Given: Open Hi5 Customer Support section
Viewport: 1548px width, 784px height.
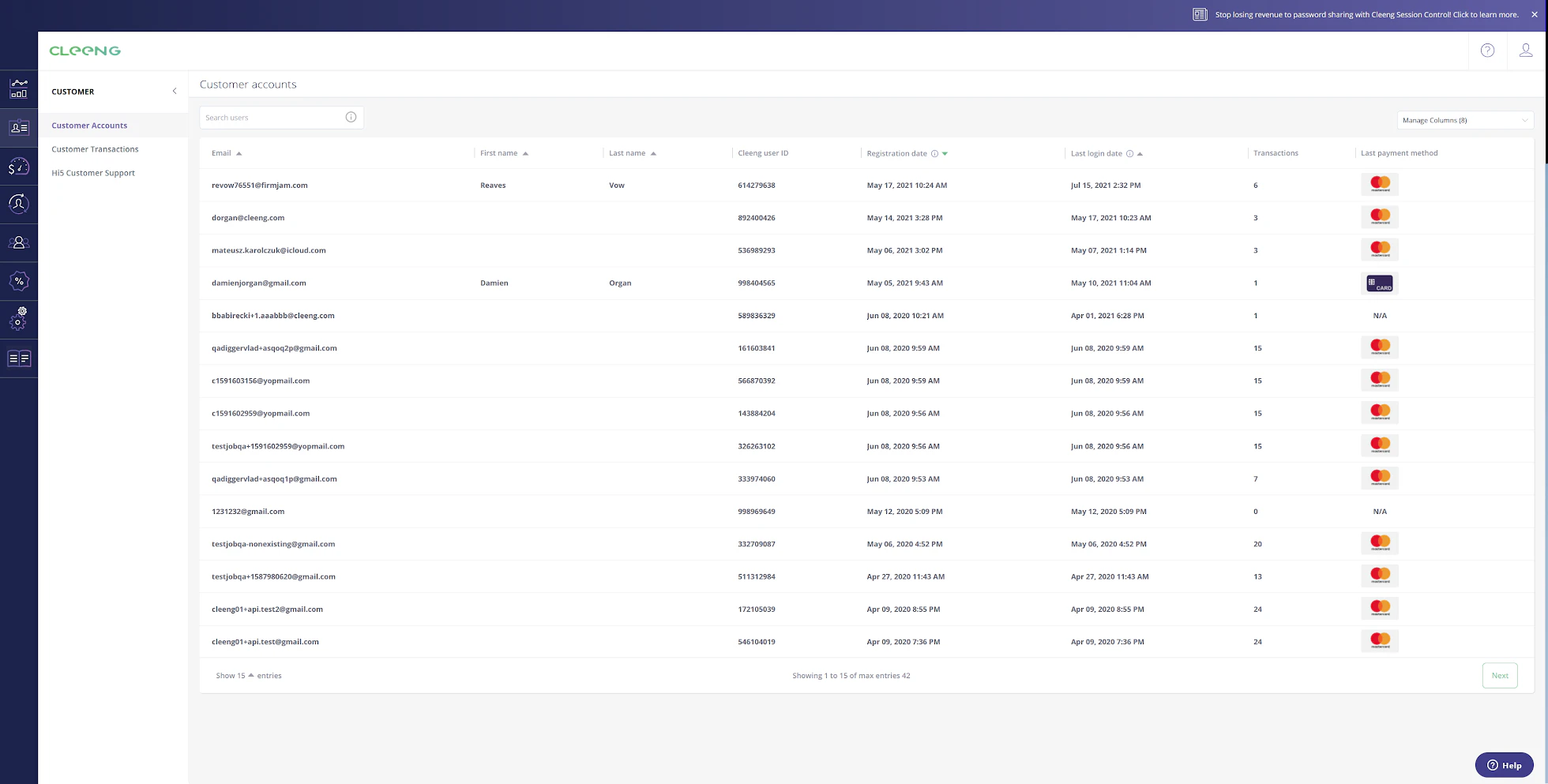Looking at the screenshot, I should [x=92, y=172].
